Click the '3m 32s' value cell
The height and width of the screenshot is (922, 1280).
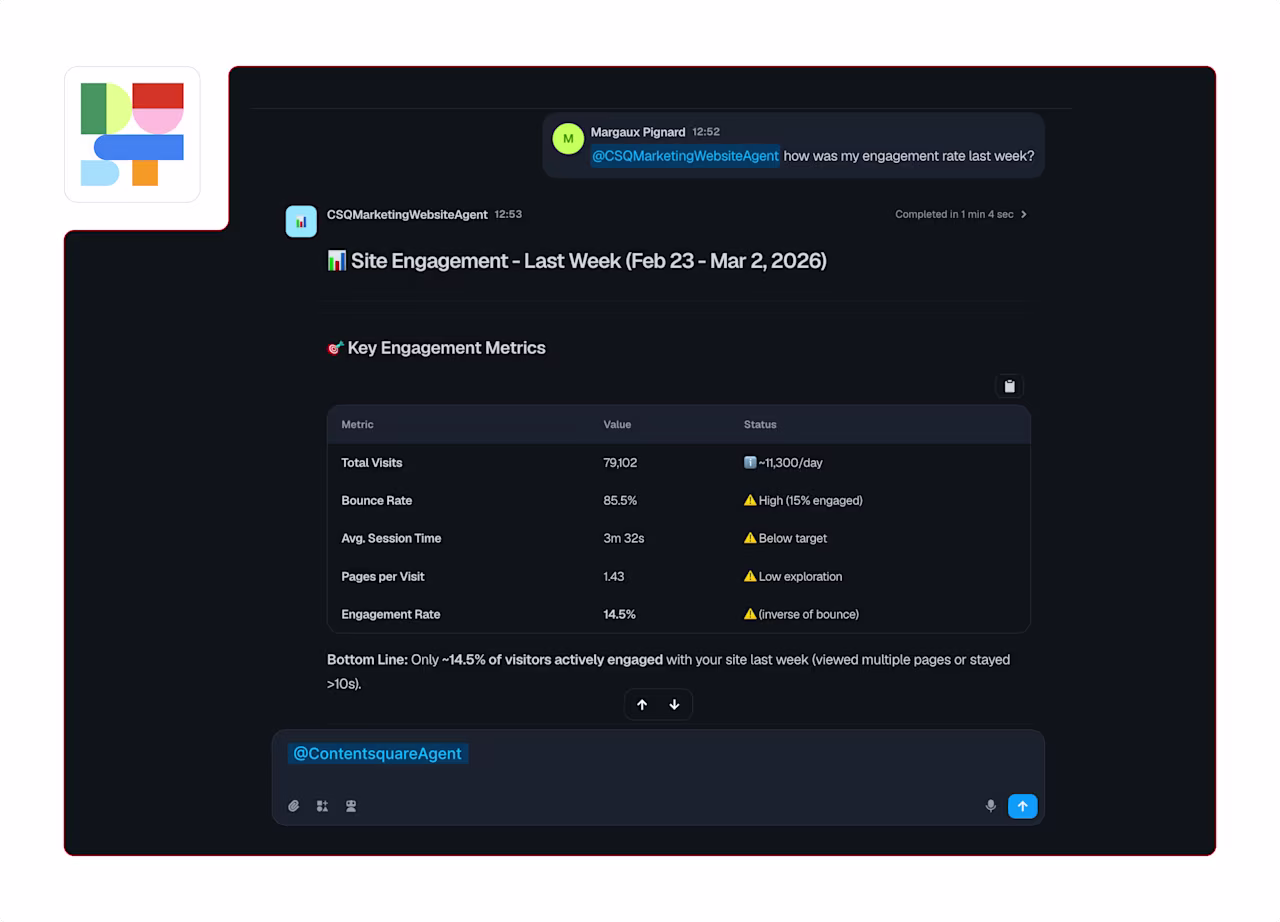(624, 539)
